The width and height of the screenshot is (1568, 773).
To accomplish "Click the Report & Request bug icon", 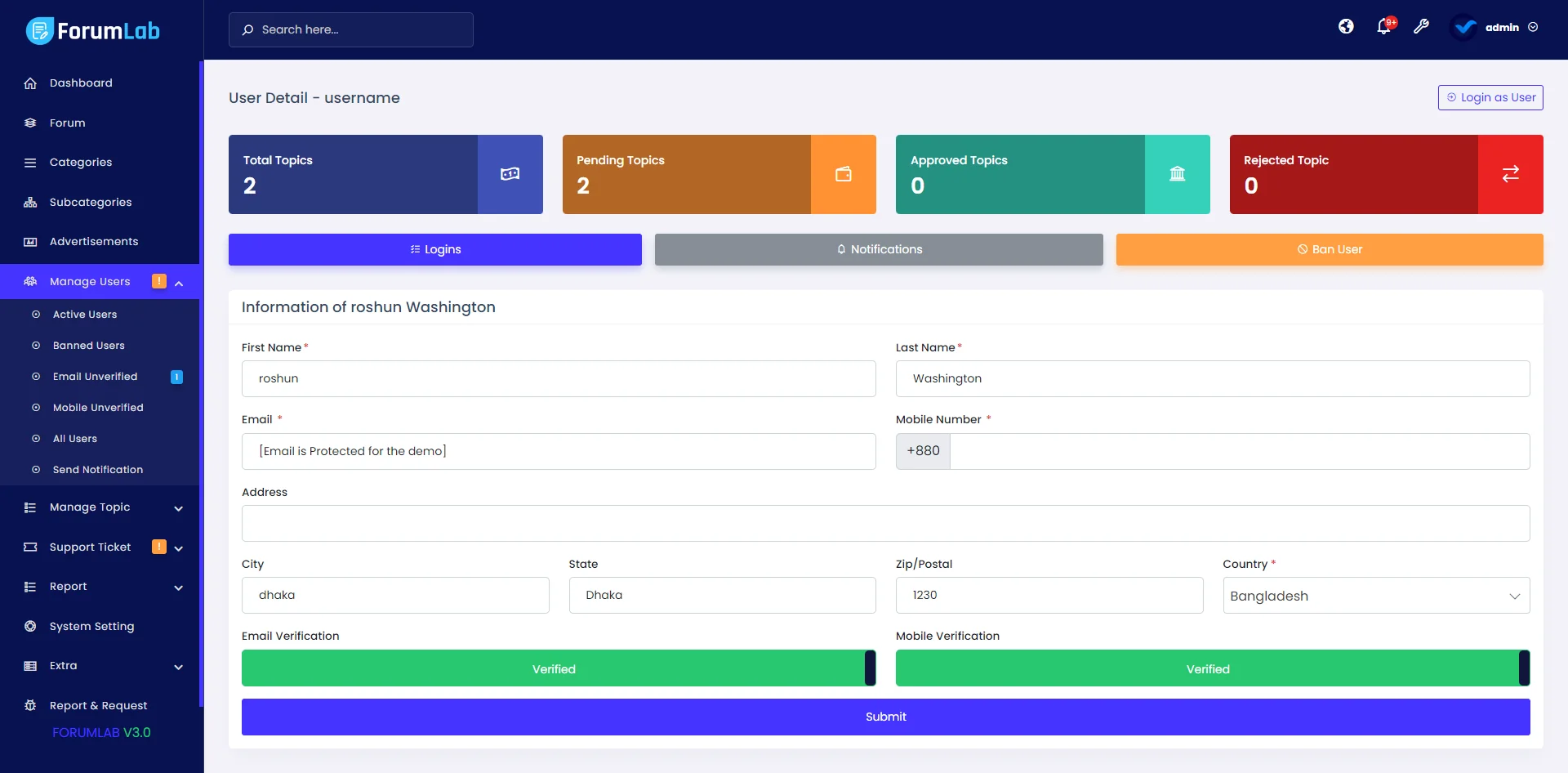I will pyautogui.click(x=30, y=705).
